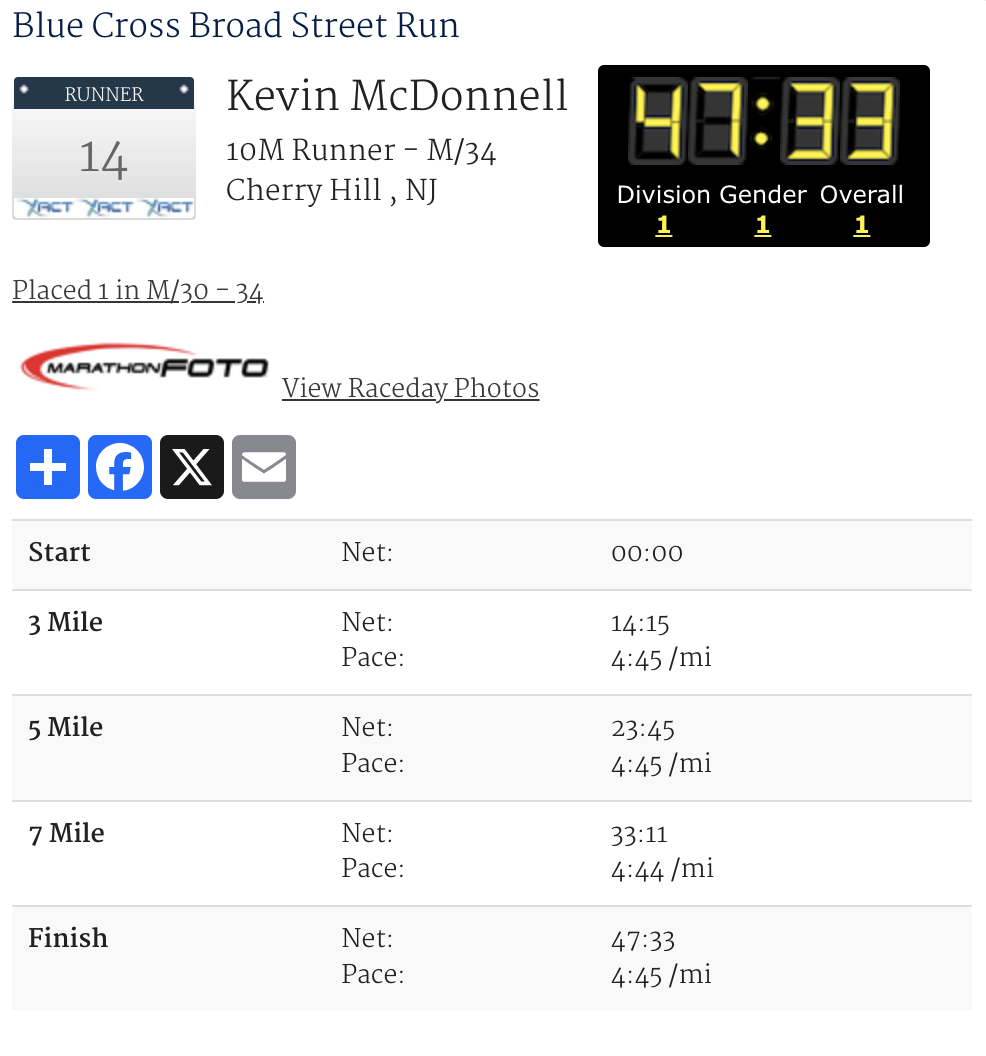Viewport: 986px width, 1056px height.
Task: Select the Finish split row
Action: click(491, 957)
